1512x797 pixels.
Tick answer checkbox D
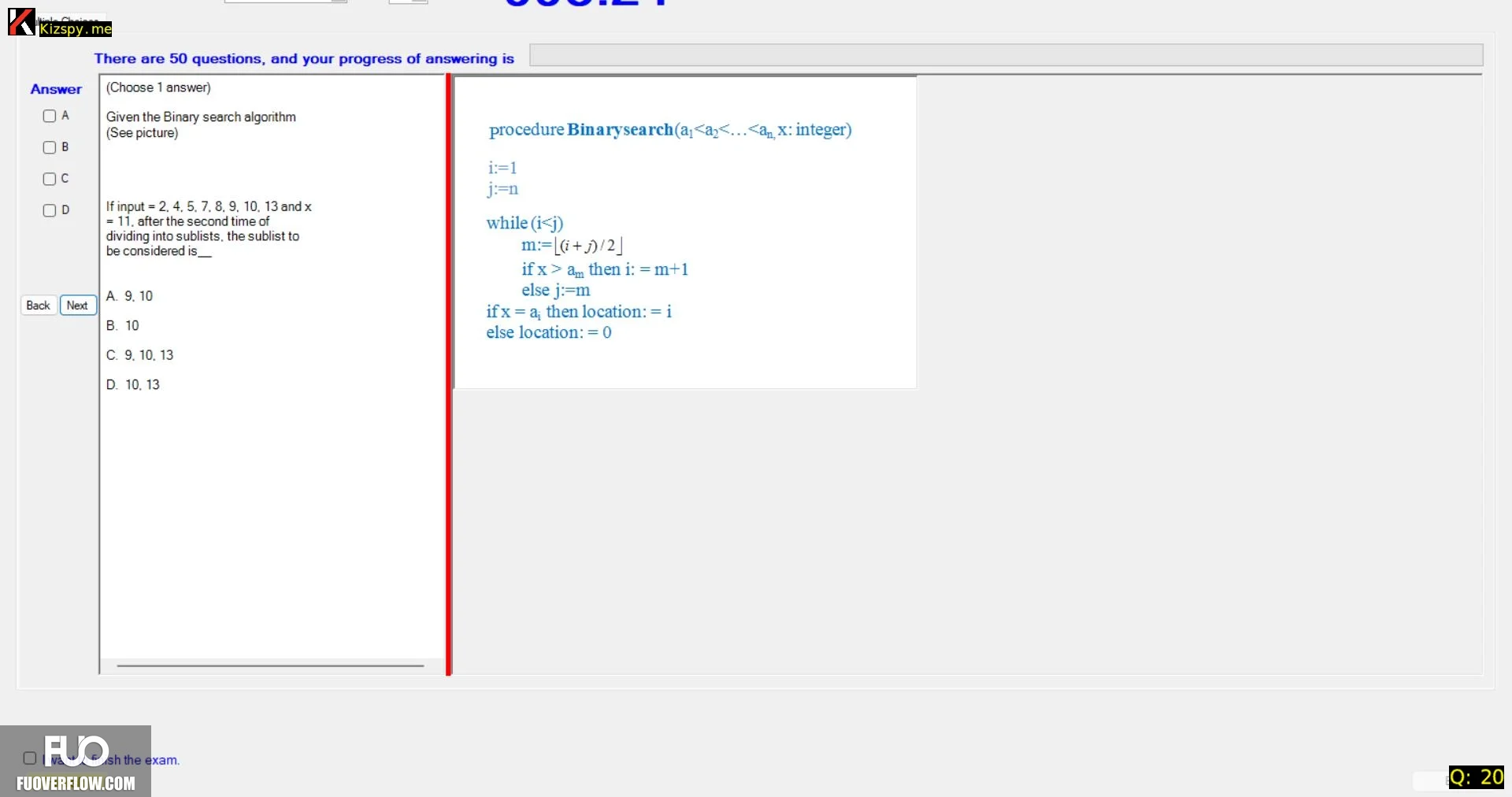click(x=50, y=210)
